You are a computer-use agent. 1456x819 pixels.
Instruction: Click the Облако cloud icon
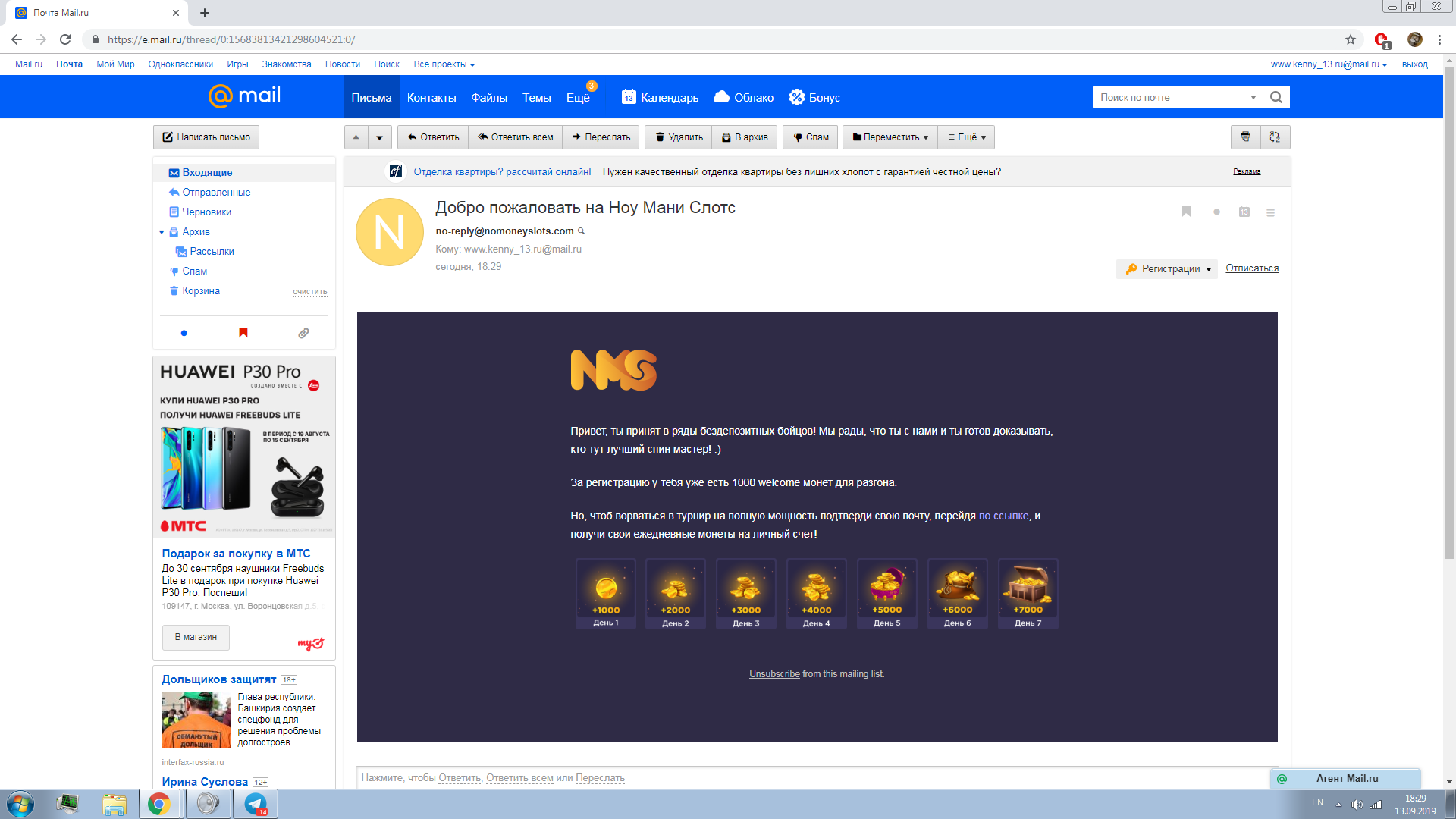coord(721,97)
